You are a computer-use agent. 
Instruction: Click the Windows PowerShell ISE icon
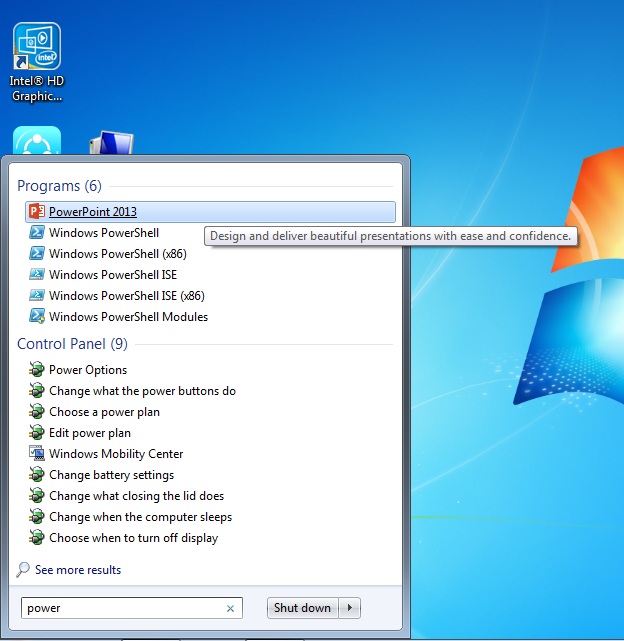tap(37, 274)
